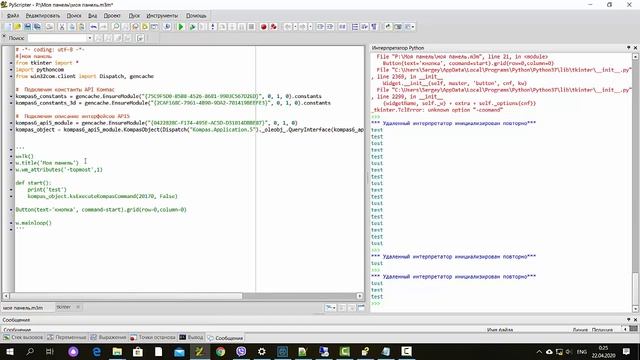
Task: Open the Windows Start menu
Action: click(x=10, y=351)
